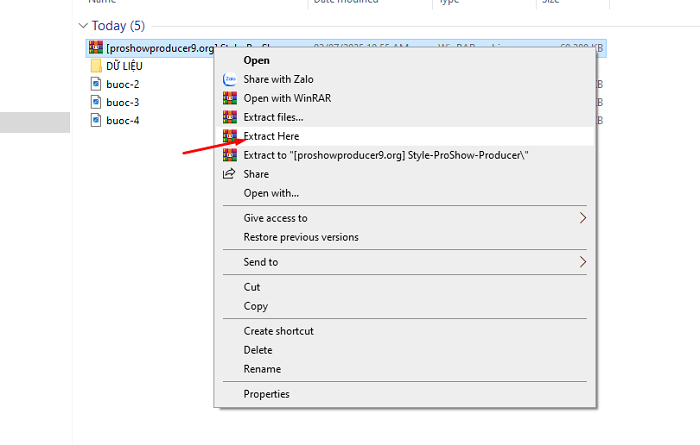Image resolution: width=700 pixels, height=445 pixels.
Task: Click the Today (5) group header label
Action: pos(118,26)
